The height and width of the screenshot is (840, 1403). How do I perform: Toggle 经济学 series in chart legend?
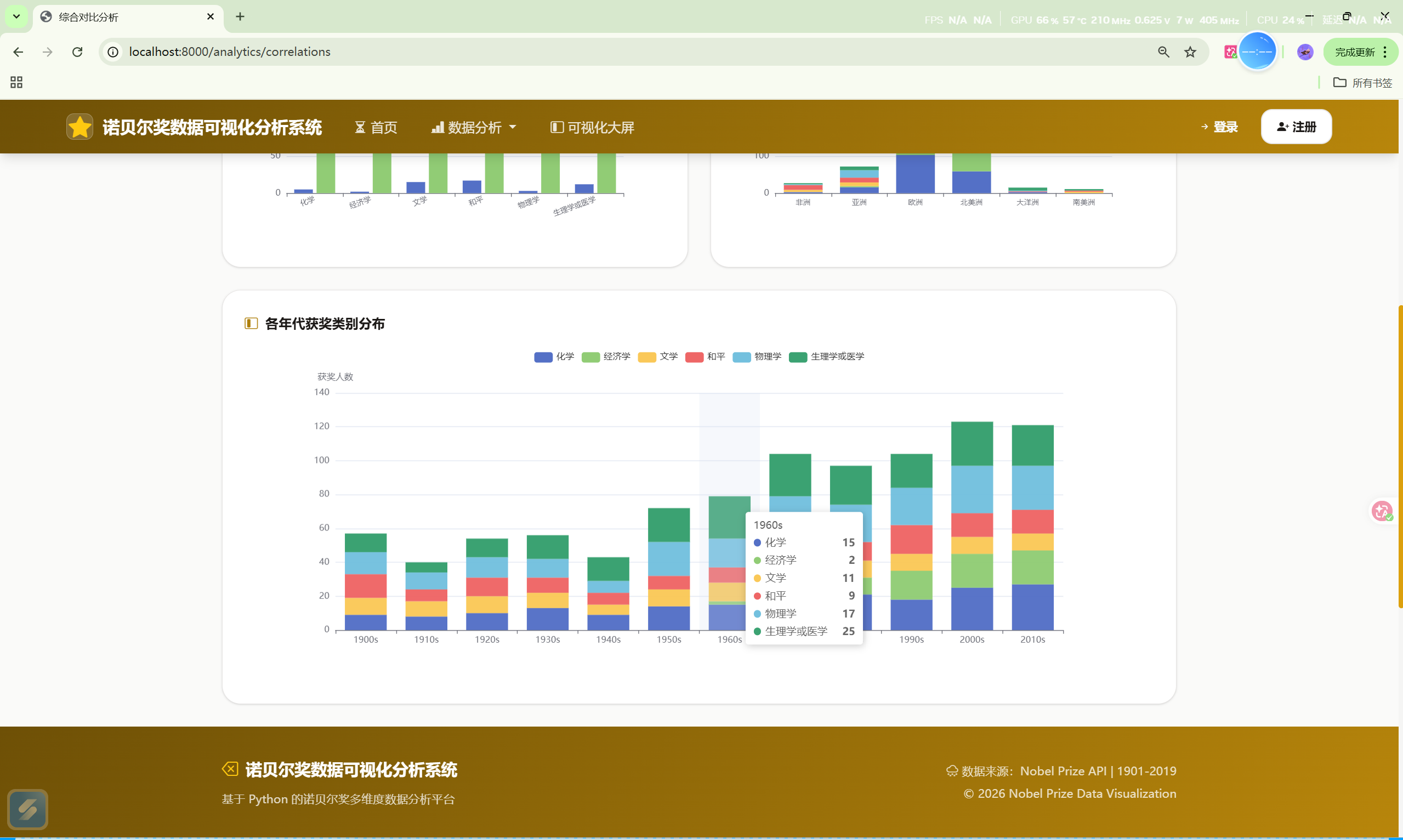pyautogui.click(x=605, y=357)
